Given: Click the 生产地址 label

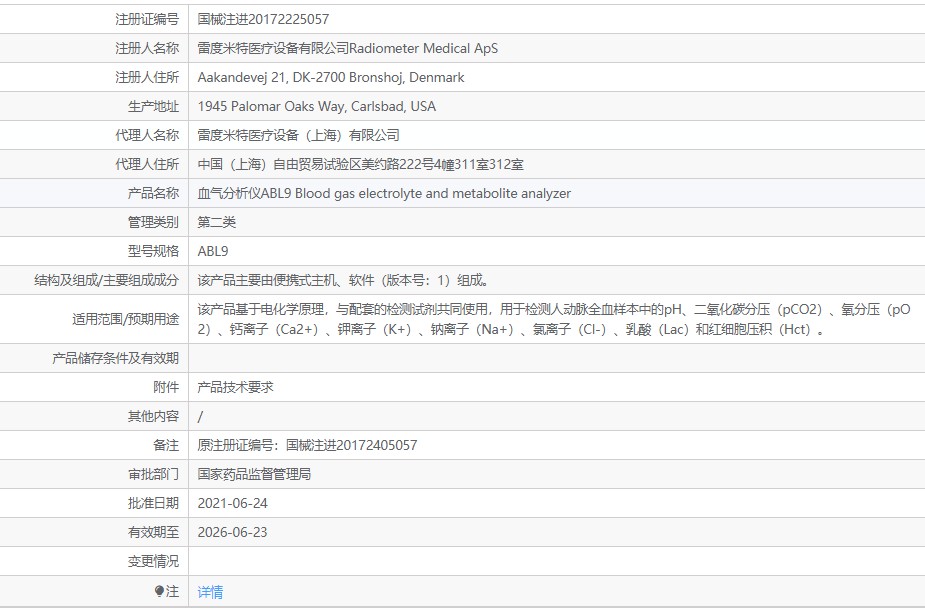Looking at the screenshot, I should 153,106.
